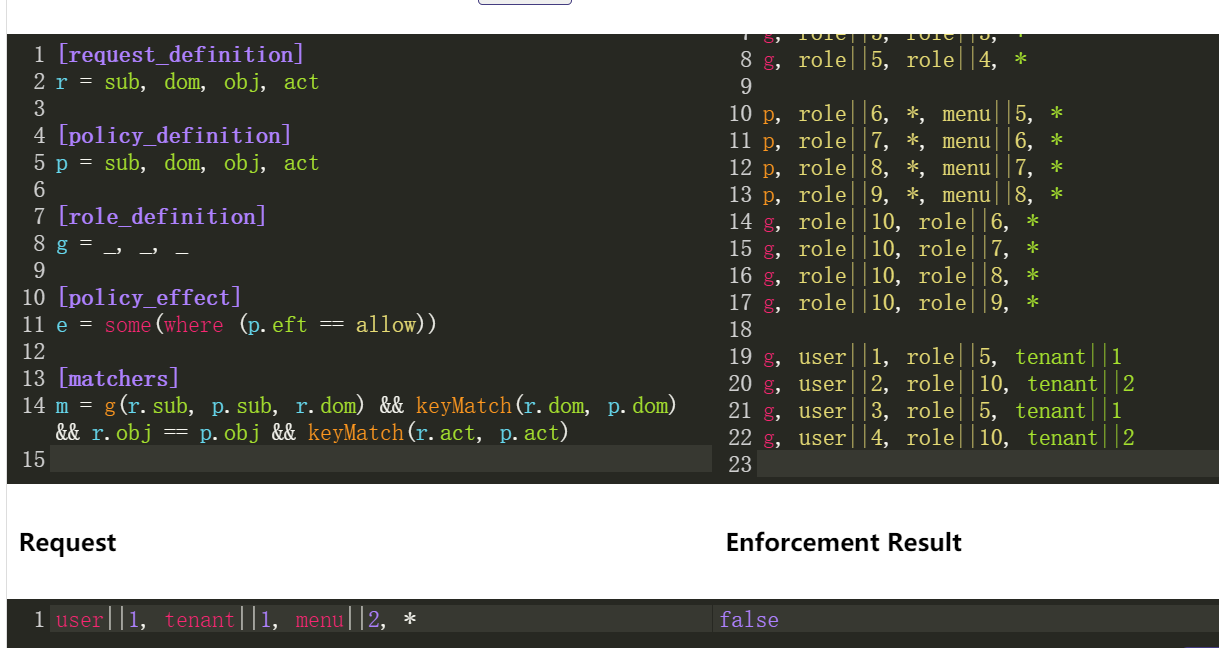Image resolution: width=1219 pixels, height=648 pixels.
Task: Click the false enforcement result text
Action: coord(748,620)
